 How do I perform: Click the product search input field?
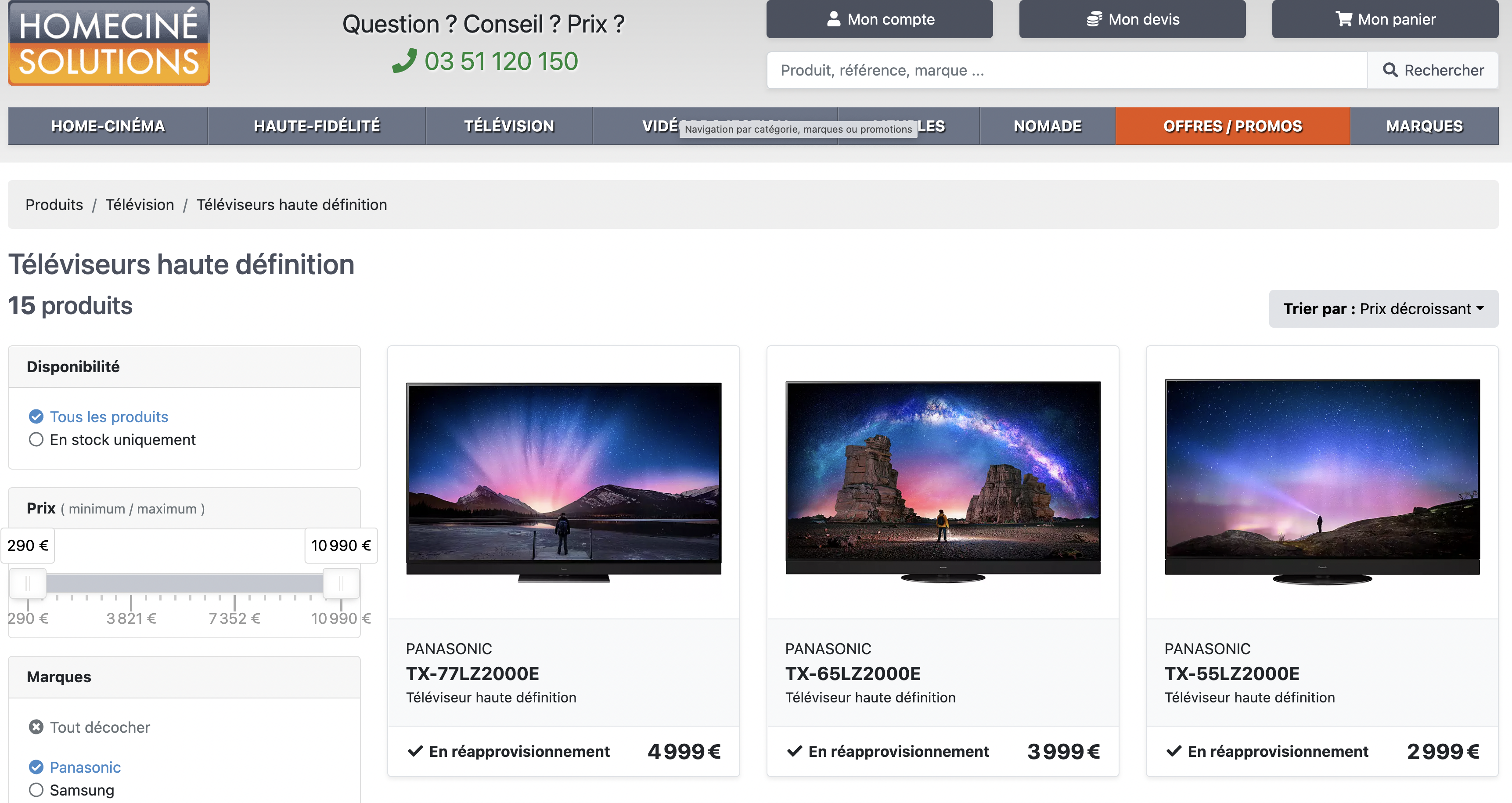1067,70
